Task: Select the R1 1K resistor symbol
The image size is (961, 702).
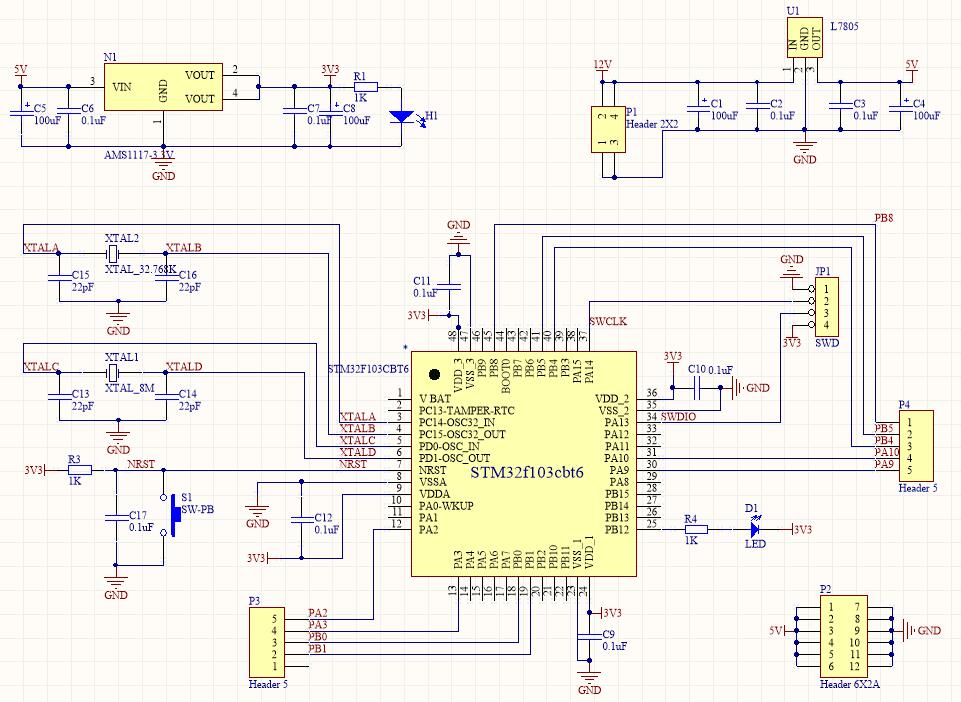Action: 365,87
